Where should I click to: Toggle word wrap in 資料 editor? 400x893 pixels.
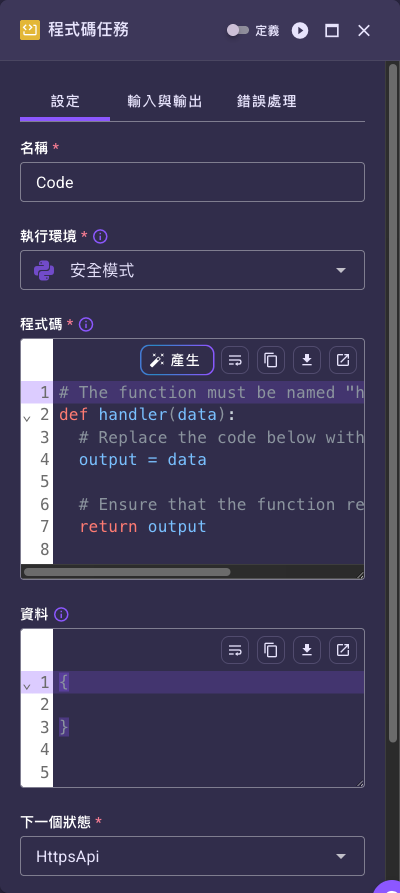tap(235, 650)
